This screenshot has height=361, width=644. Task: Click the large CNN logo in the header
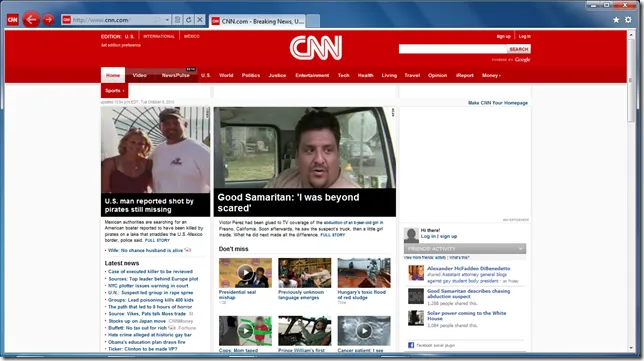(x=316, y=48)
